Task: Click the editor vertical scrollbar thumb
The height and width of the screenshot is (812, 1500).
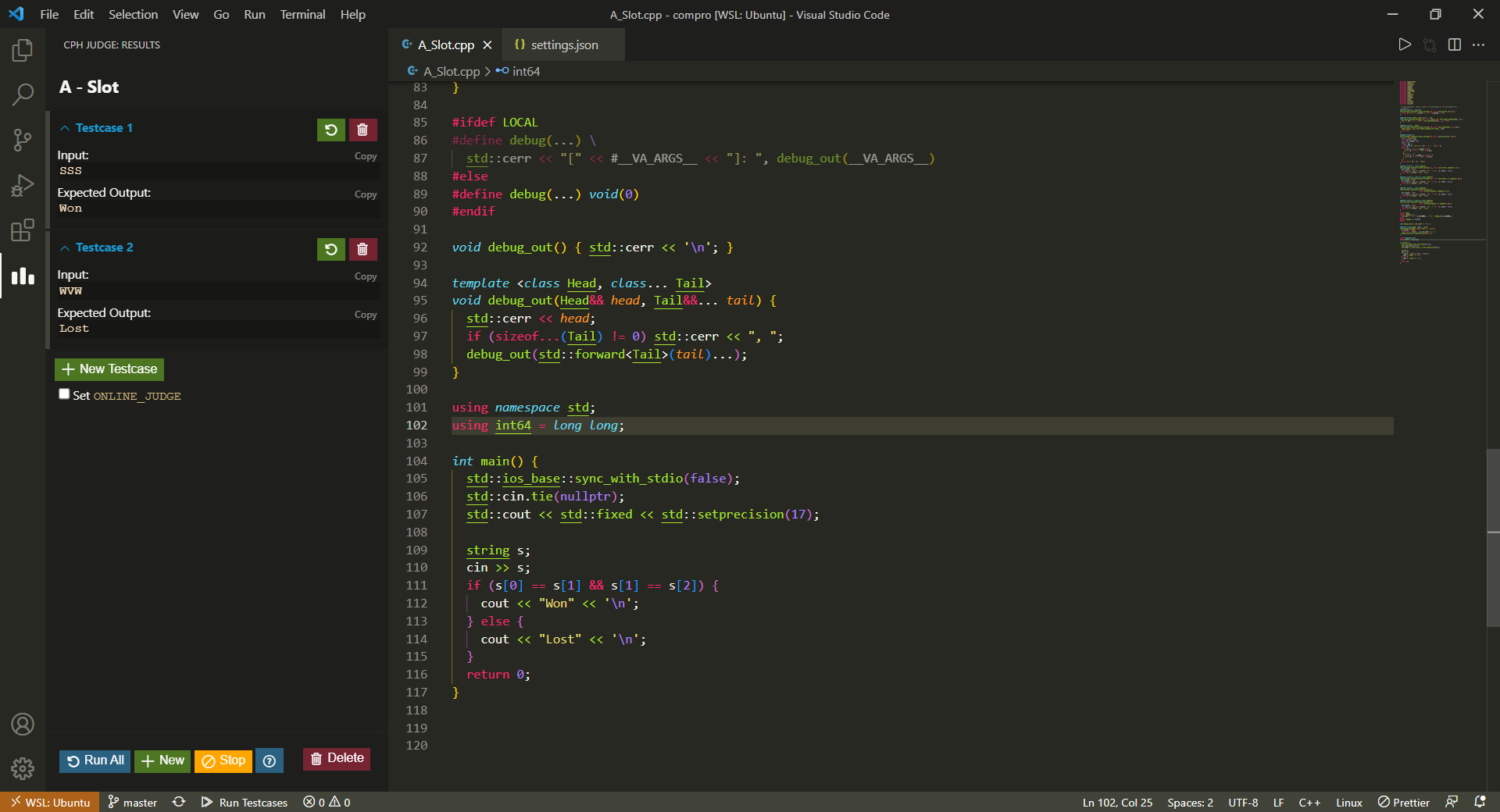Action: (1493, 537)
